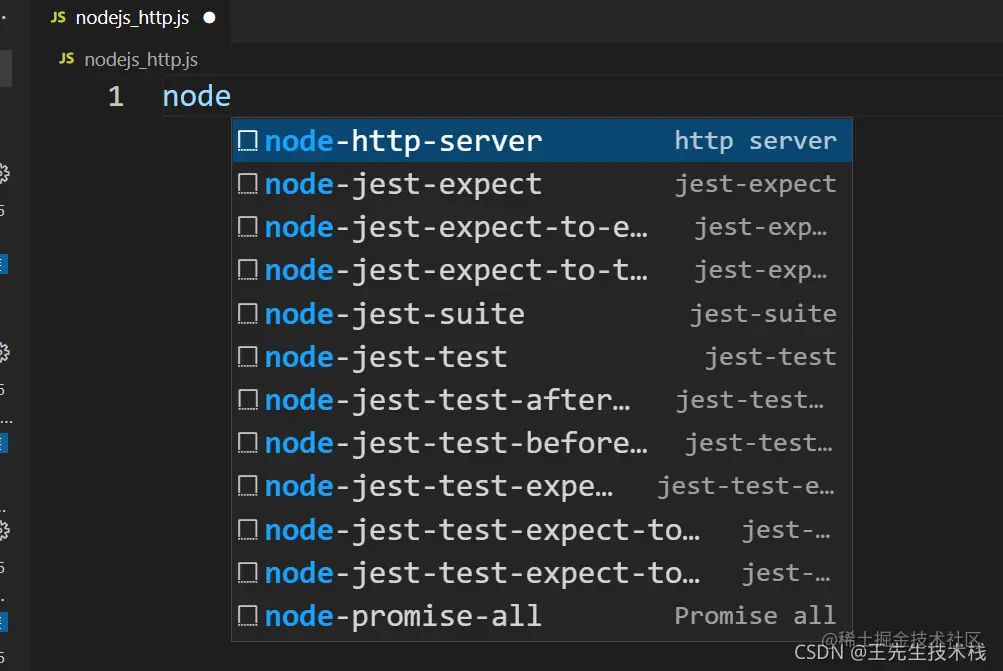Select the node-promise-all suggestion
This screenshot has height=671, width=1003.
[x=542, y=616]
